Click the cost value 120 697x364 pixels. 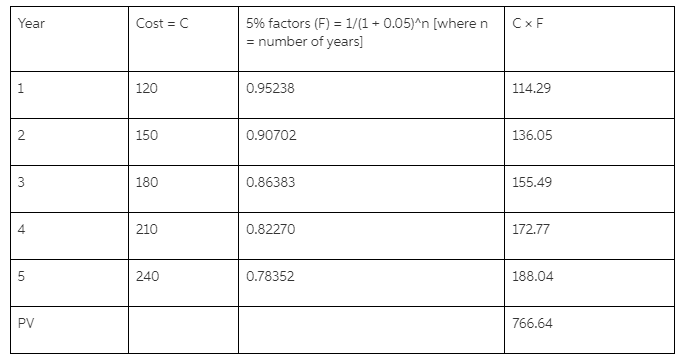click(x=147, y=88)
